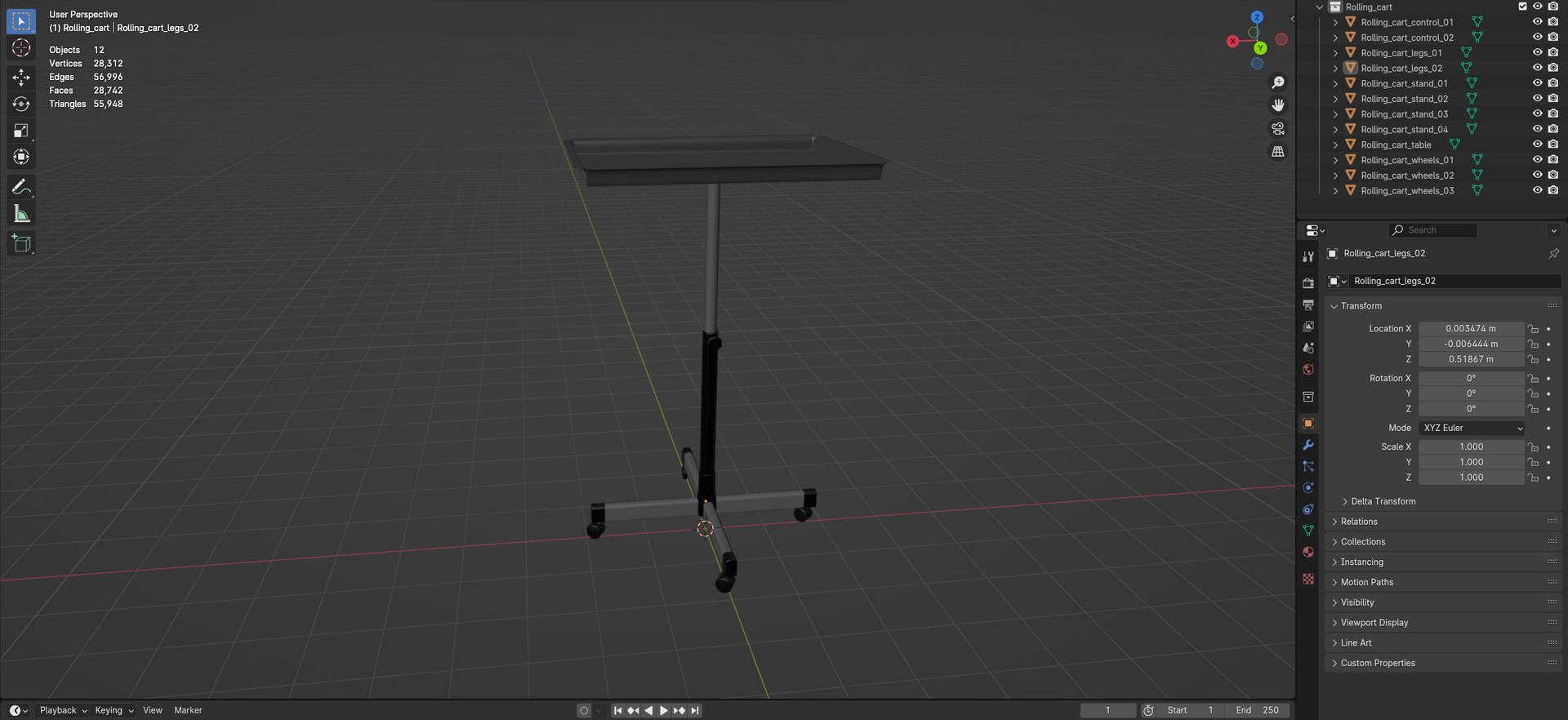This screenshot has height=720, width=1568.
Task: Collapse the Transform panel
Action: (1334, 306)
